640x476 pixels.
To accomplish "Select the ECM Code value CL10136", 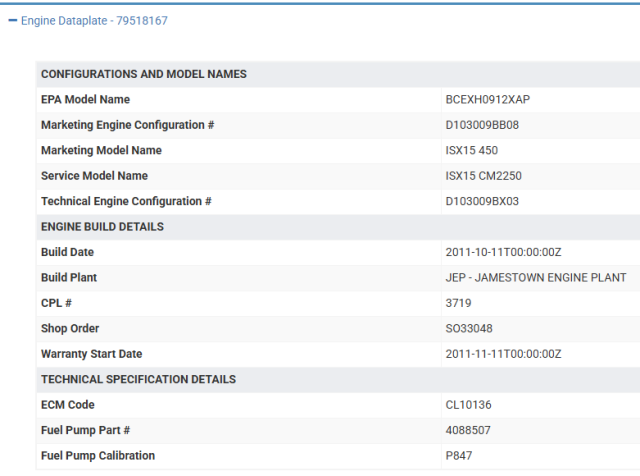I will [x=468, y=405].
